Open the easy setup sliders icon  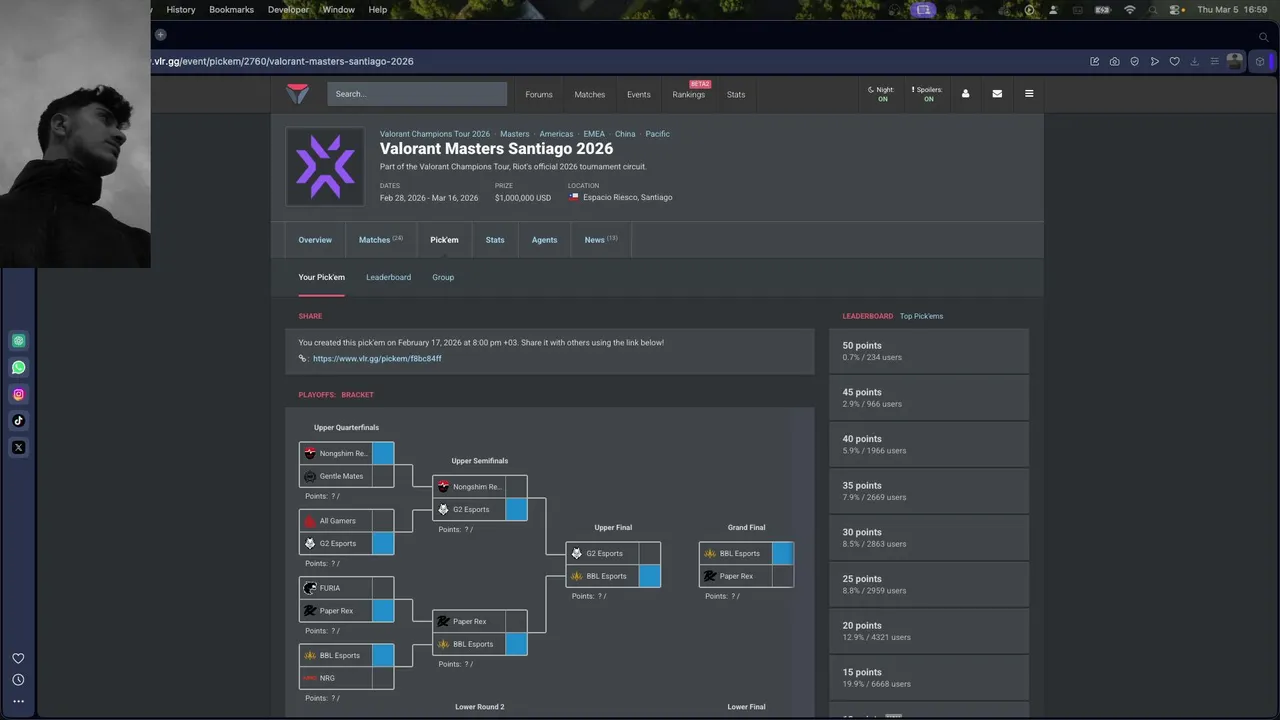1215,61
